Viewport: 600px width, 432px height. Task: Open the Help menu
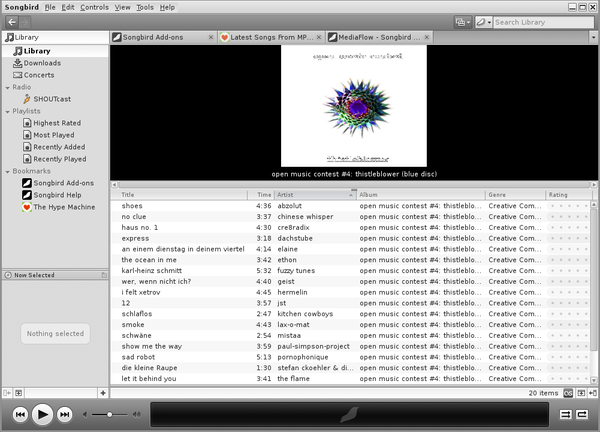(167, 7)
